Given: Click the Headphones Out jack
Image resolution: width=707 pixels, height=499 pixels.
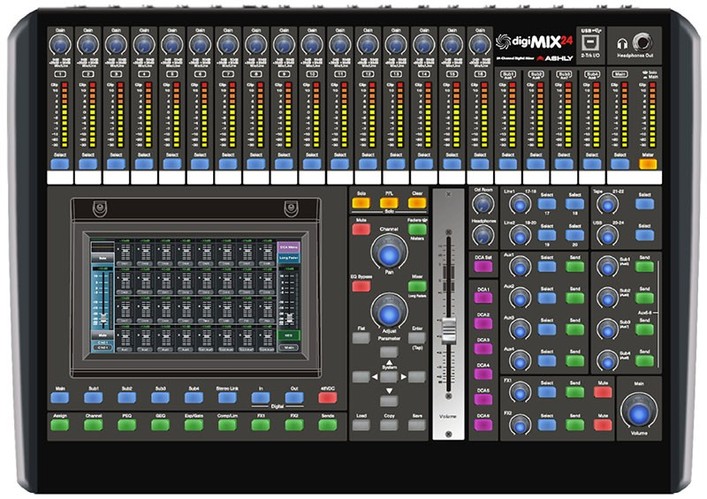Looking at the screenshot, I should coord(642,43).
